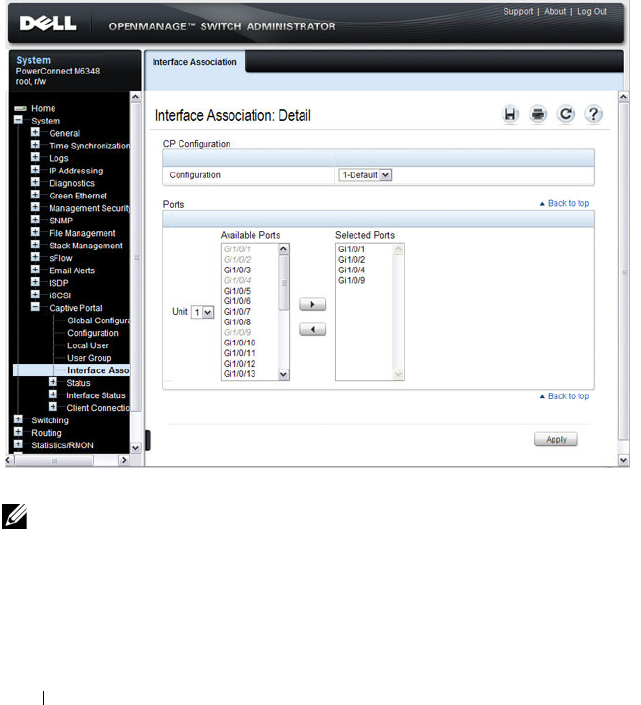
Task: Select Gi1/0/13 in Available Ports
Action: 240,374
